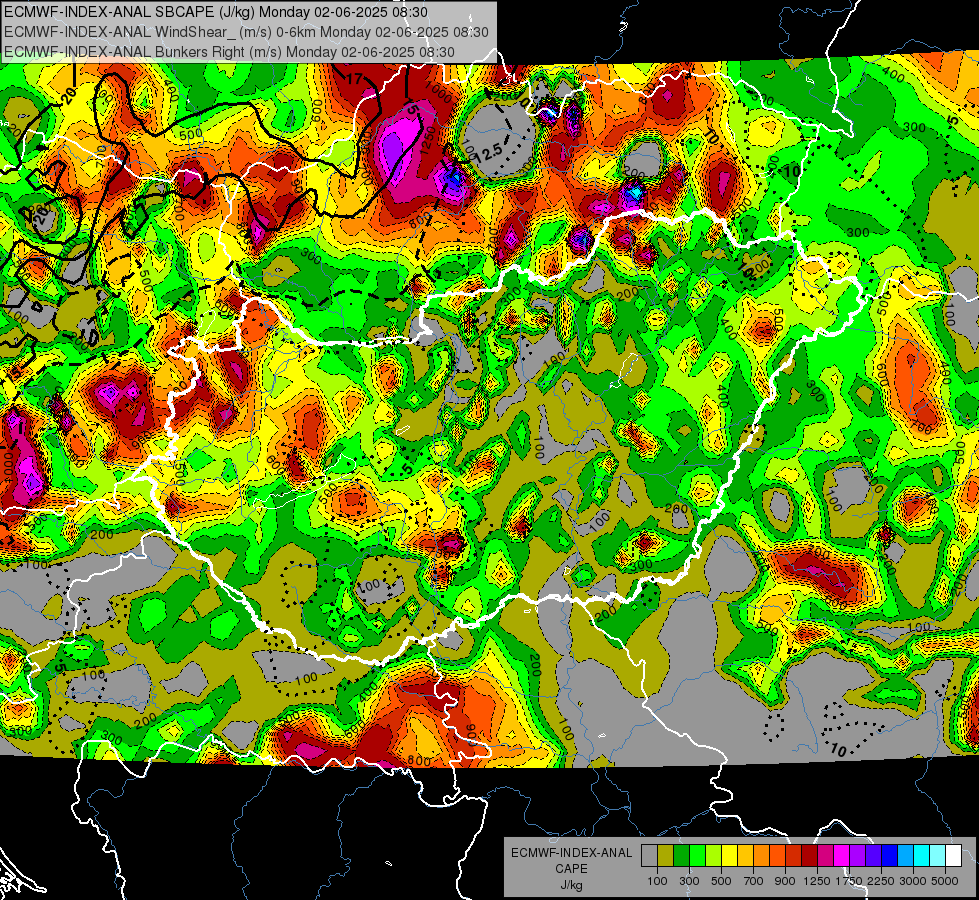Click the 5000 tick label in the legend
This screenshot has height=900, width=979.
tap(945, 881)
